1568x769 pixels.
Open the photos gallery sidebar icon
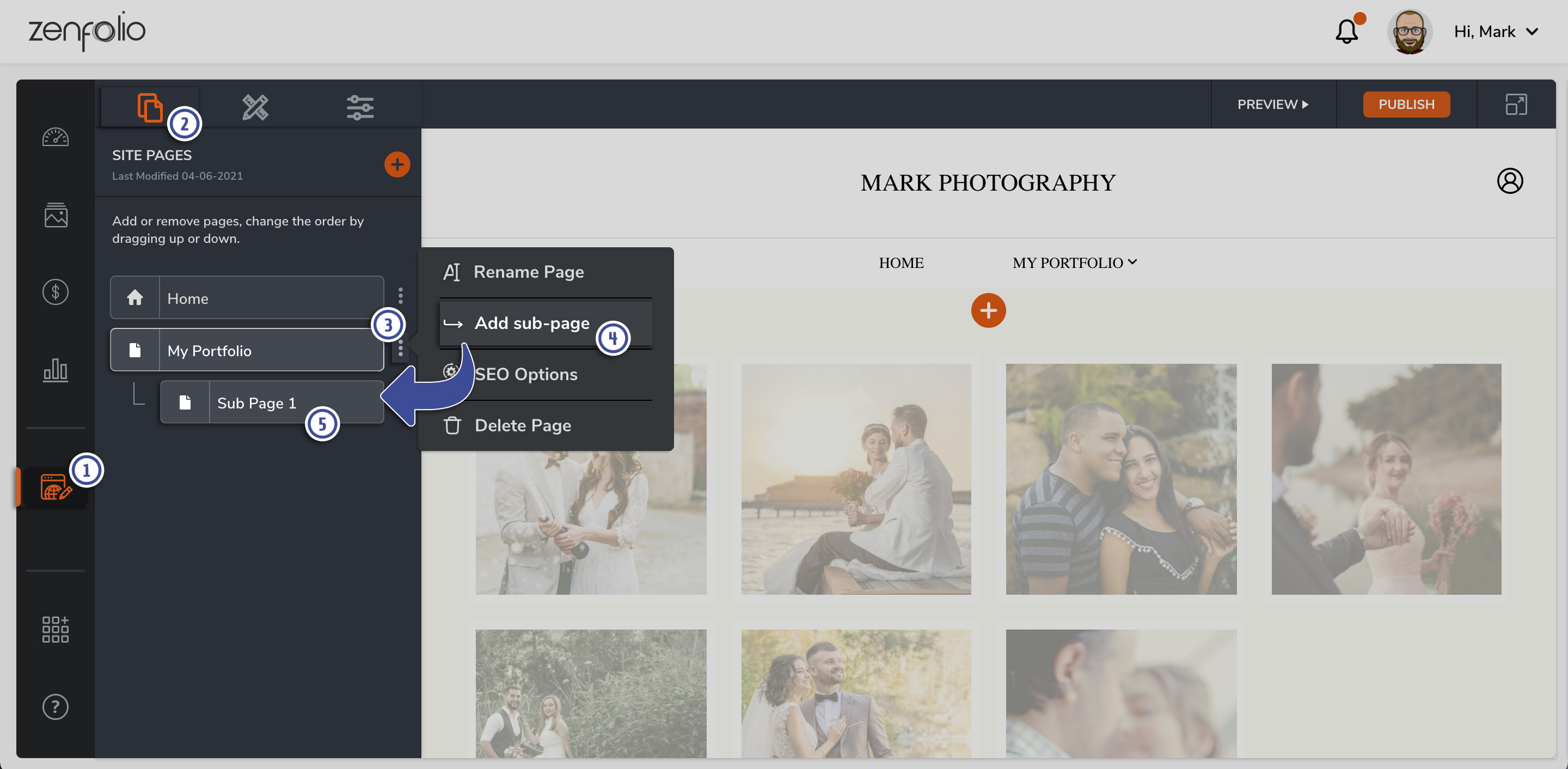point(56,215)
